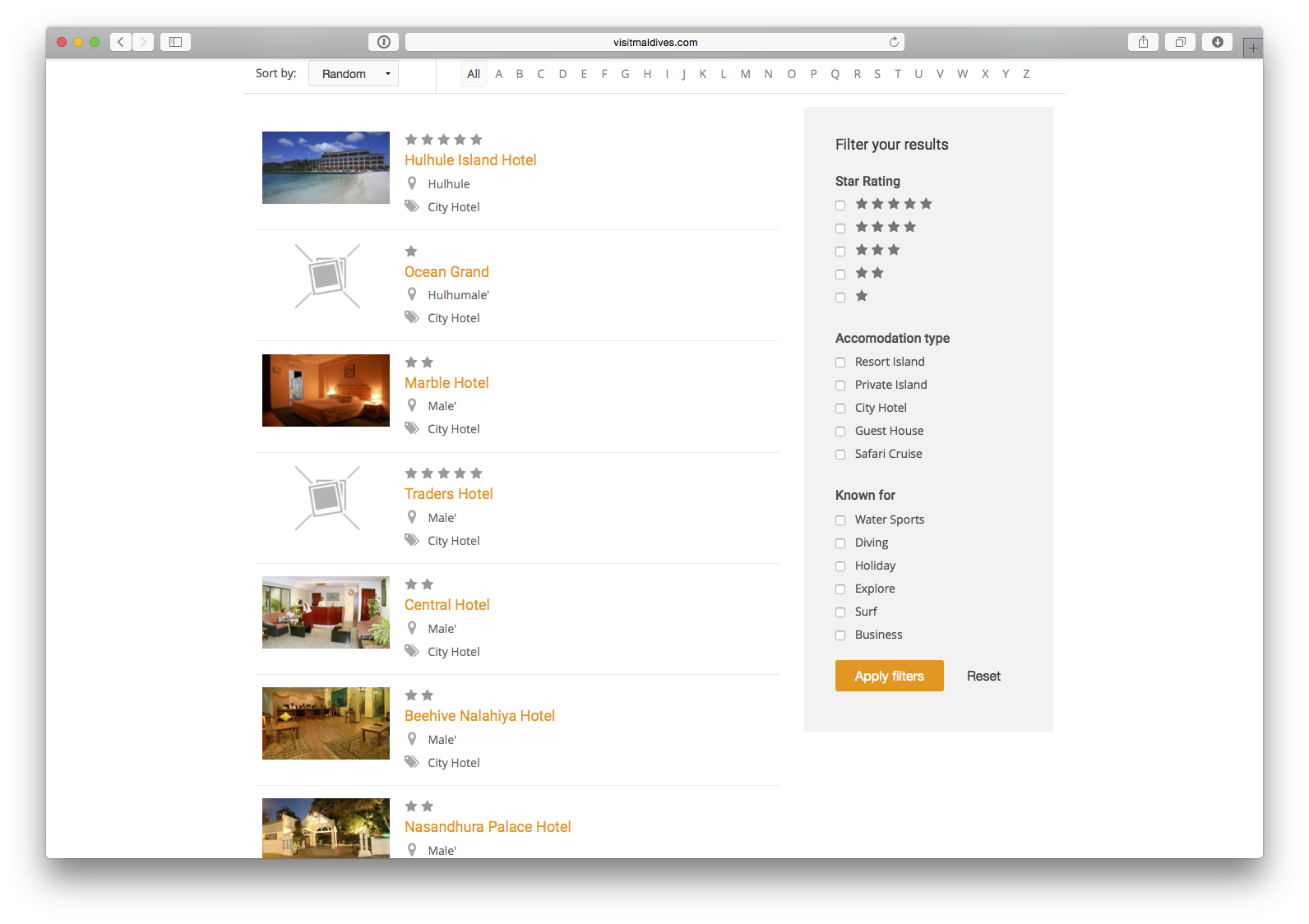Open the Marble Hotel room thumbnail
Image resolution: width=1309 pixels, height=924 pixels.
[326, 390]
